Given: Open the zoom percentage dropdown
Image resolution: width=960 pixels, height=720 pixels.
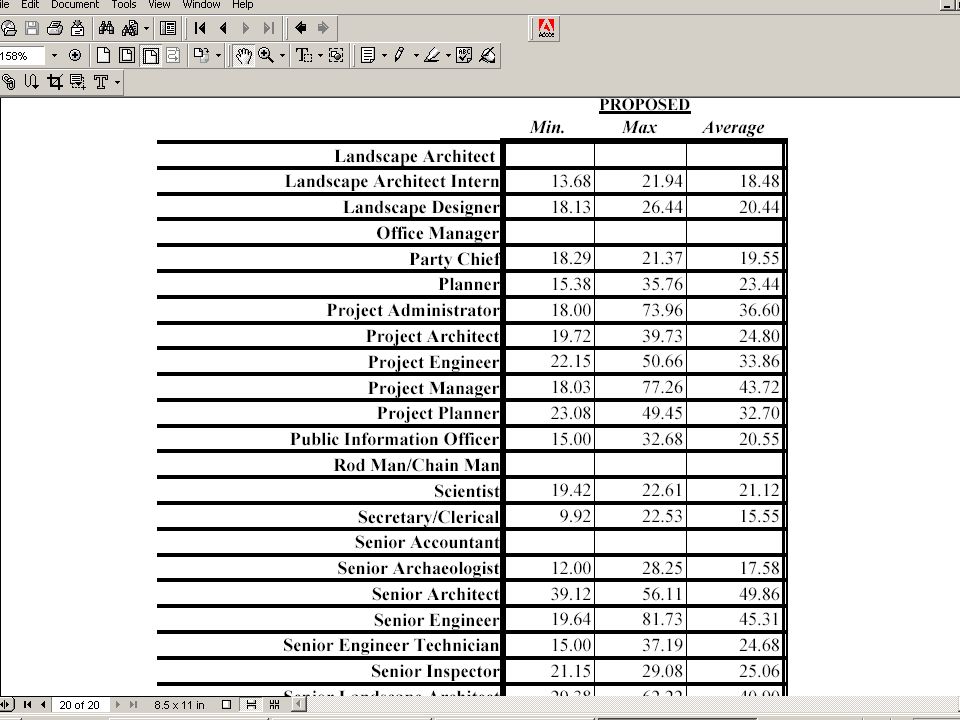Looking at the screenshot, I should [x=54, y=56].
